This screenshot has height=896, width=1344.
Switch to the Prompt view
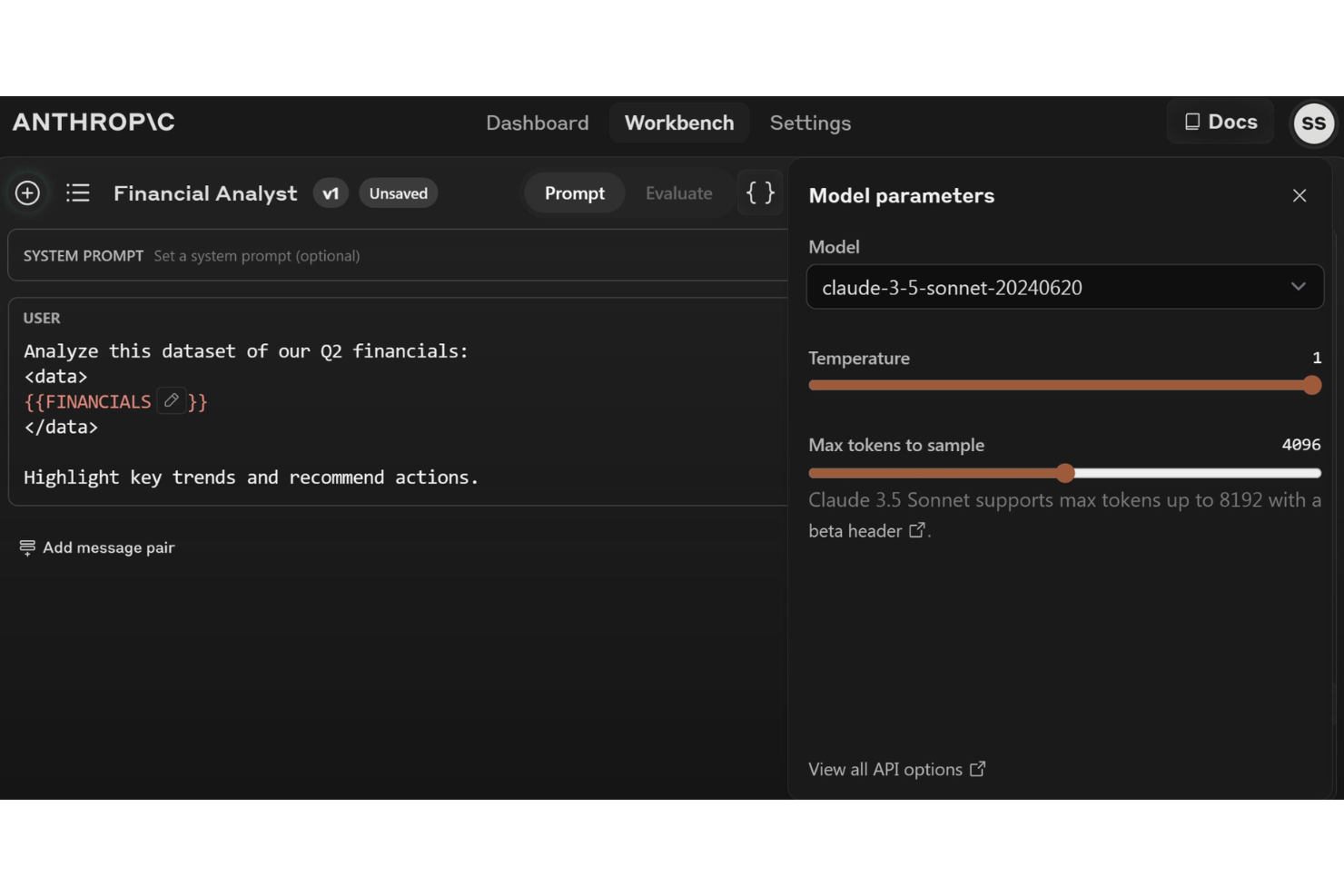pyautogui.click(x=575, y=193)
